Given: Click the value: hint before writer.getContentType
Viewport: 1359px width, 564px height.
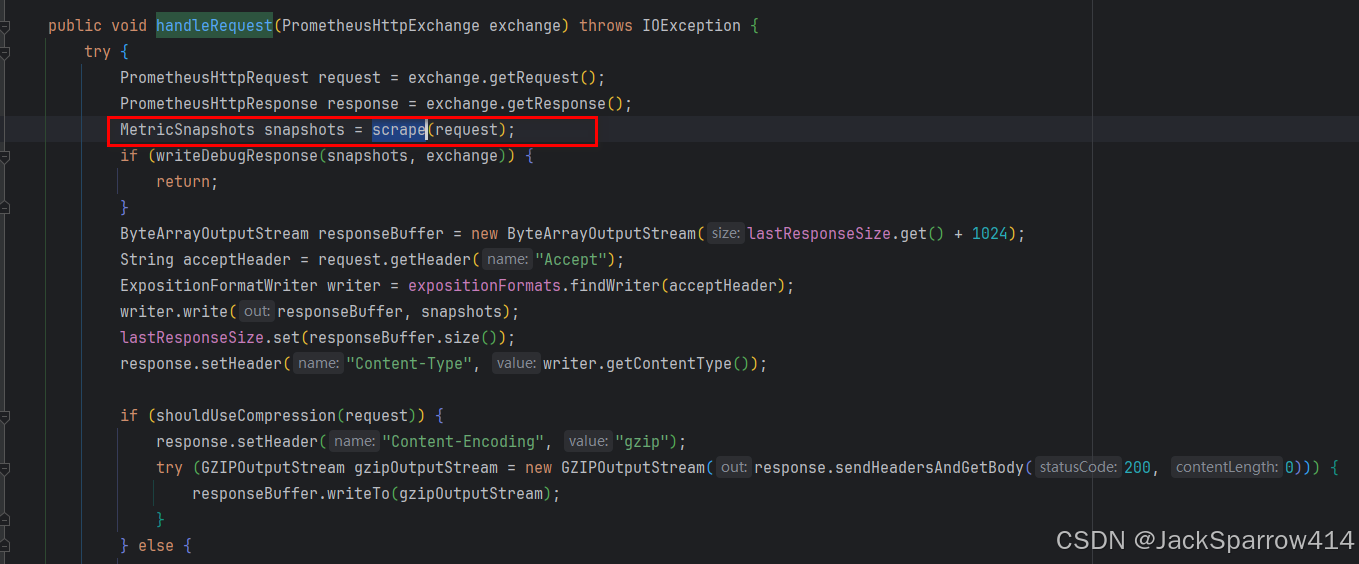Looking at the screenshot, I should (516, 364).
